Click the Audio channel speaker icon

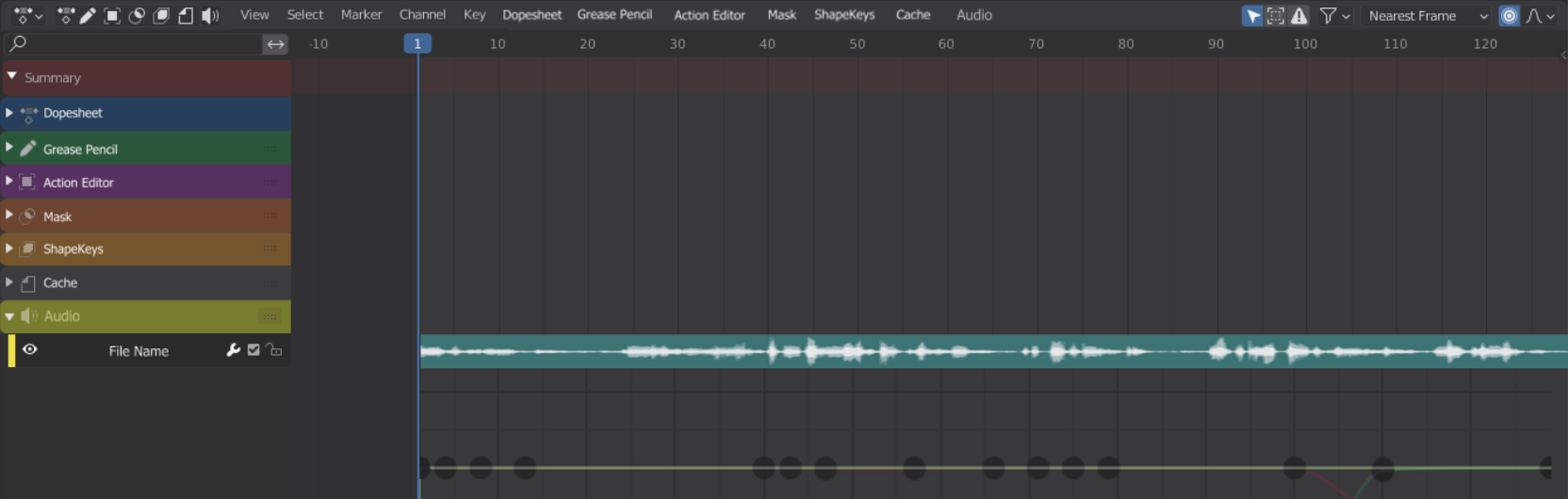pyautogui.click(x=29, y=315)
